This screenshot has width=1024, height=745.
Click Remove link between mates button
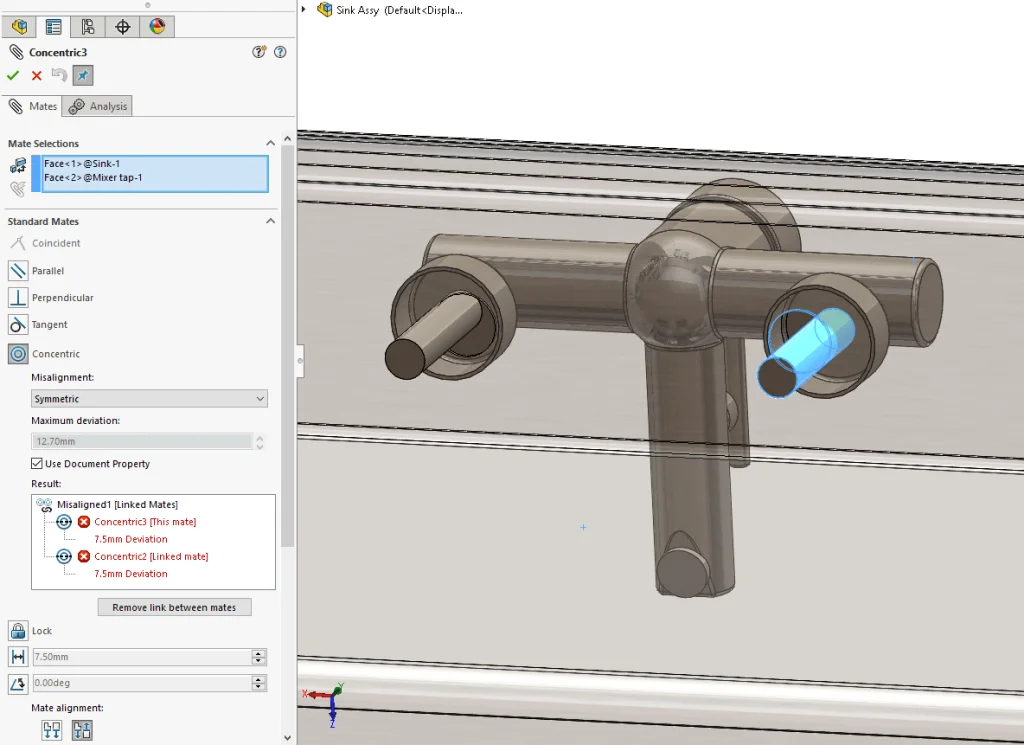tap(174, 608)
